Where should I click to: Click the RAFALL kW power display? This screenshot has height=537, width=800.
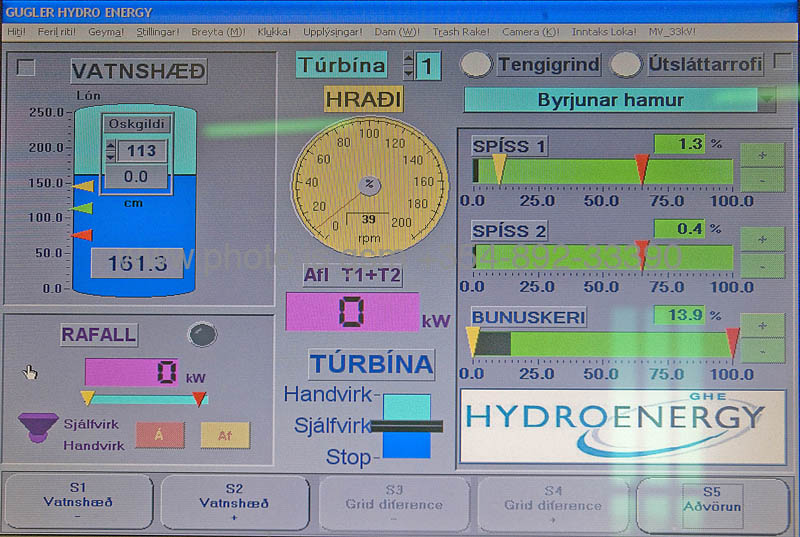coord(132,372)
